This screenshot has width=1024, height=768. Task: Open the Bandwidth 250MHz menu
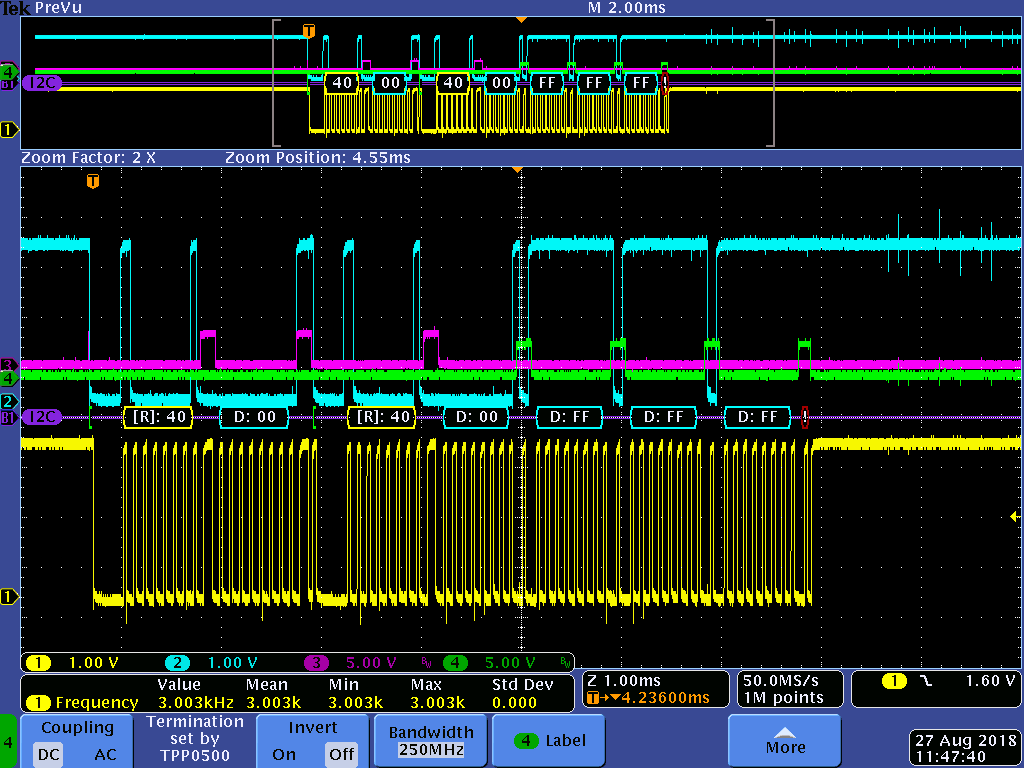coord(431,741)
